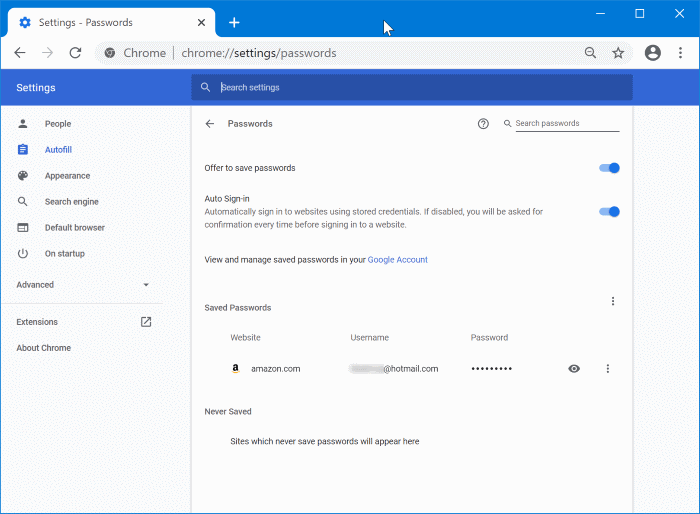Turn off Offer to save passwords toggle
The image size is (700, 514).
[610, 168]
